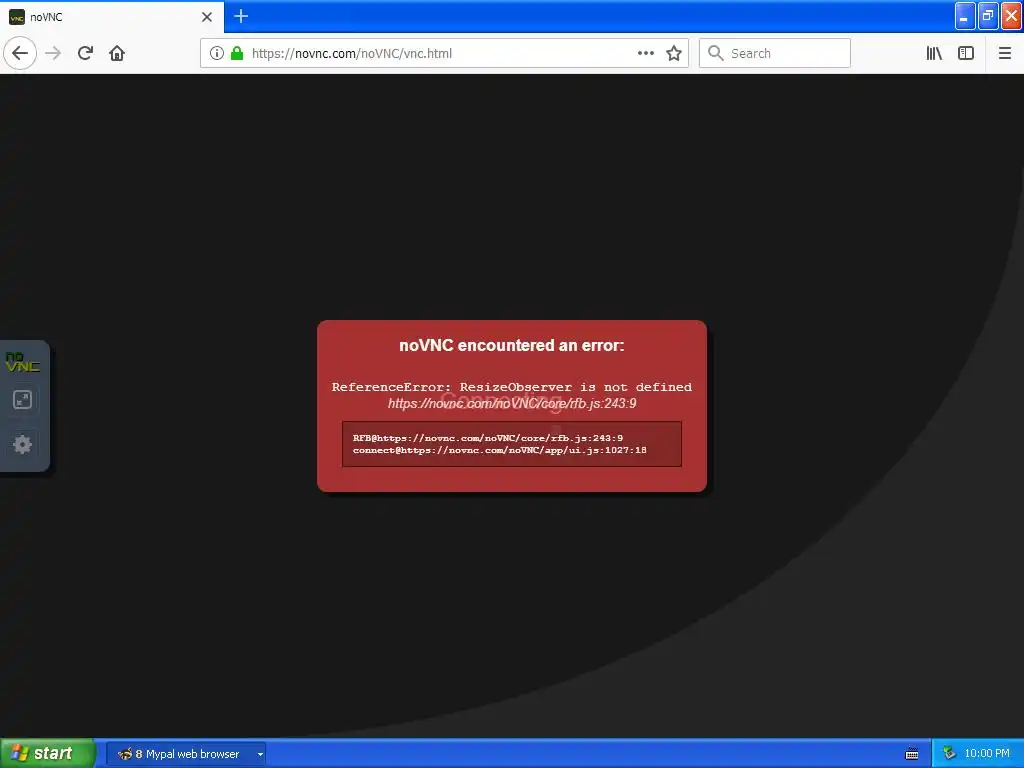Open the Windows Start menu

[48, 754]
